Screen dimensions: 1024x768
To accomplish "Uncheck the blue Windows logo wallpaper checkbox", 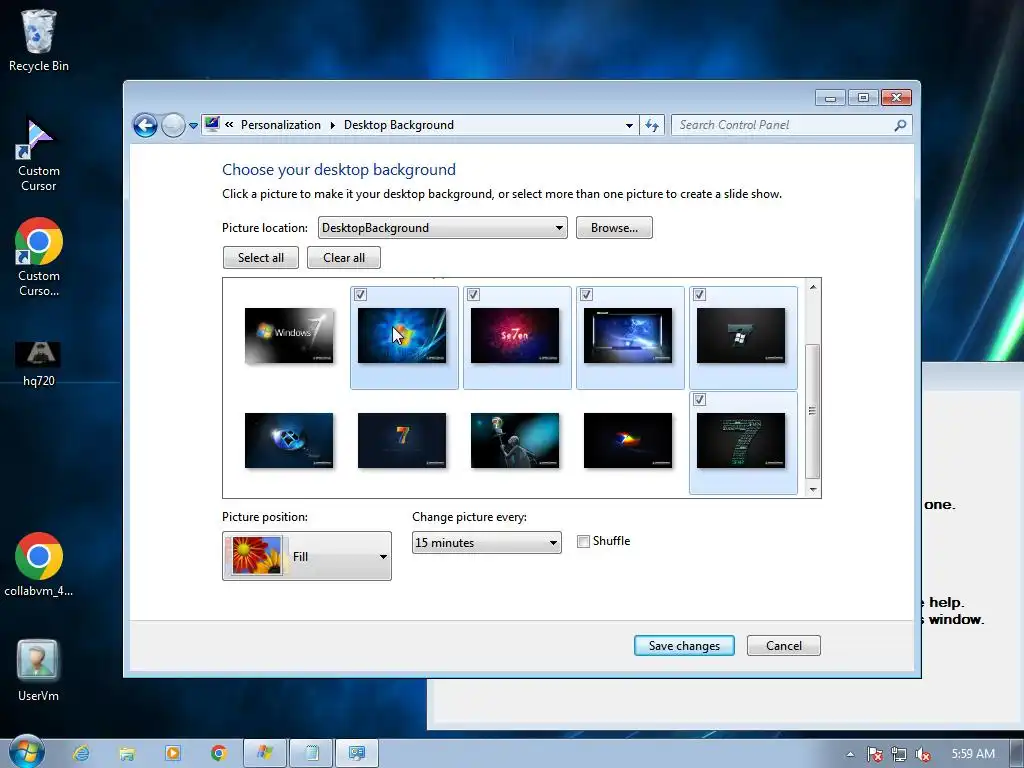I will pyautogui.click(x=360, y=295).
